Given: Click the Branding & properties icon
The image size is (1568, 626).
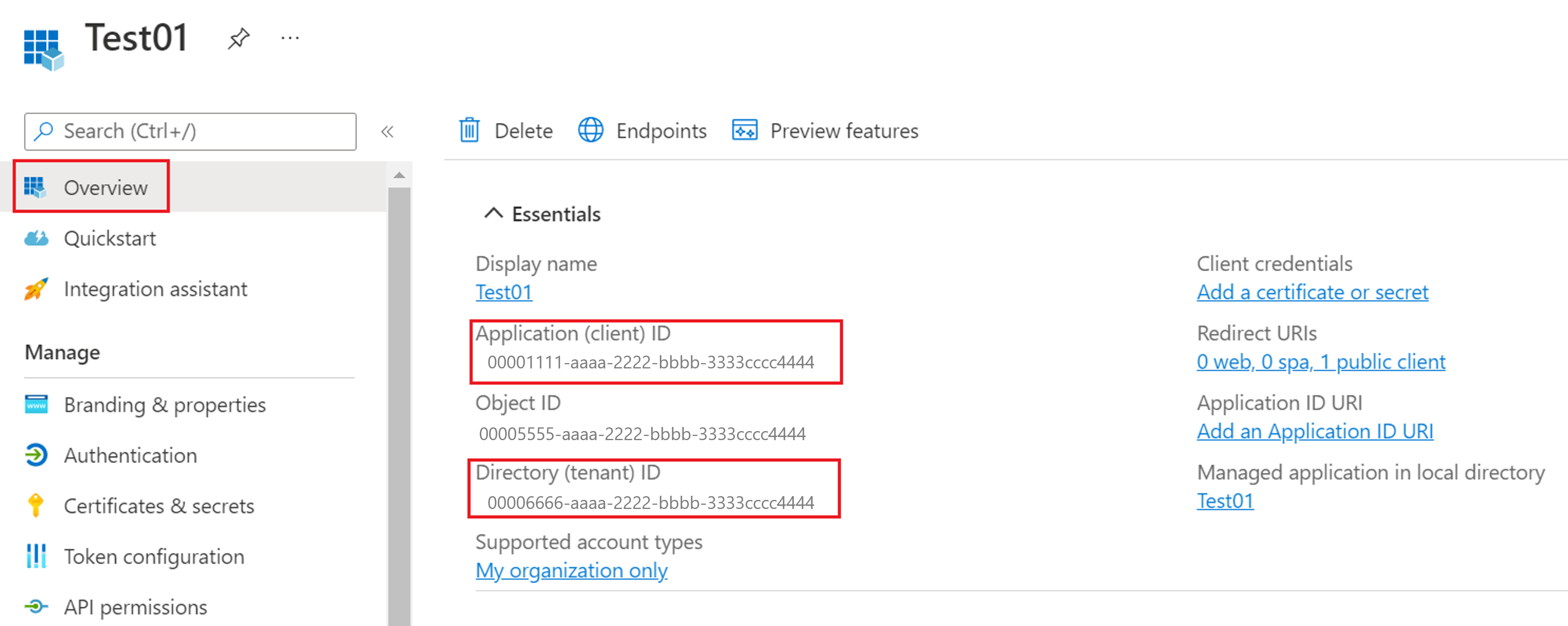Looking at the screenshot, I should [36, 404].
